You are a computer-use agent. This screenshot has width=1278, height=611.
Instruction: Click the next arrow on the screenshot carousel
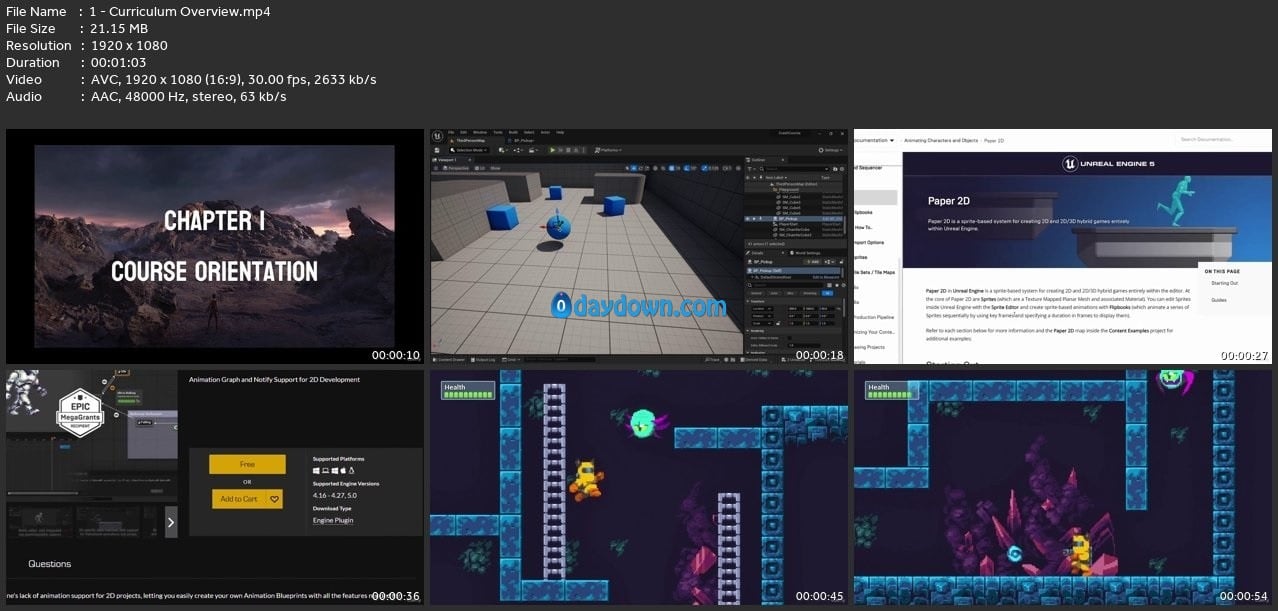click(171, 521)
